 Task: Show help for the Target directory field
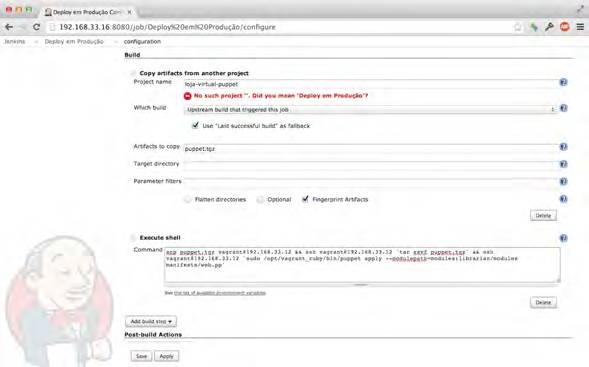[563, 164]
